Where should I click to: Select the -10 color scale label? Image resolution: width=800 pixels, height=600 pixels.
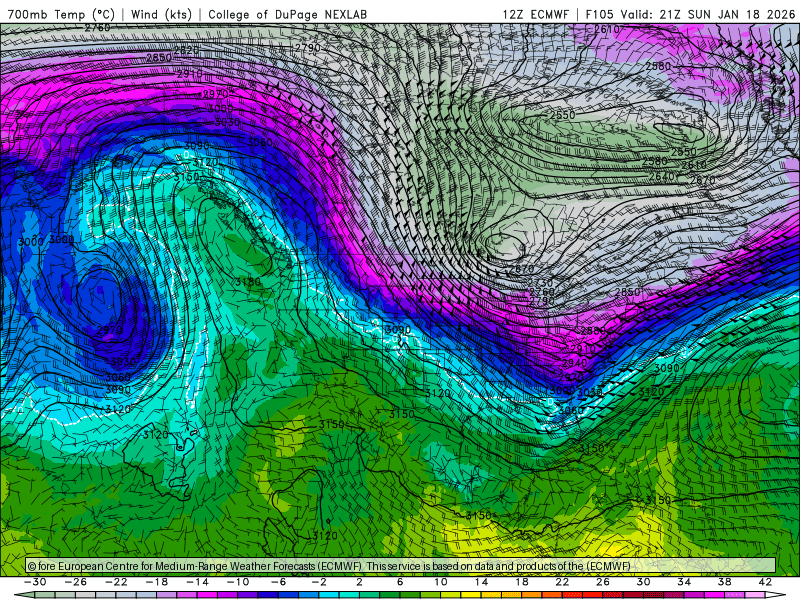(x=238, y=582)
